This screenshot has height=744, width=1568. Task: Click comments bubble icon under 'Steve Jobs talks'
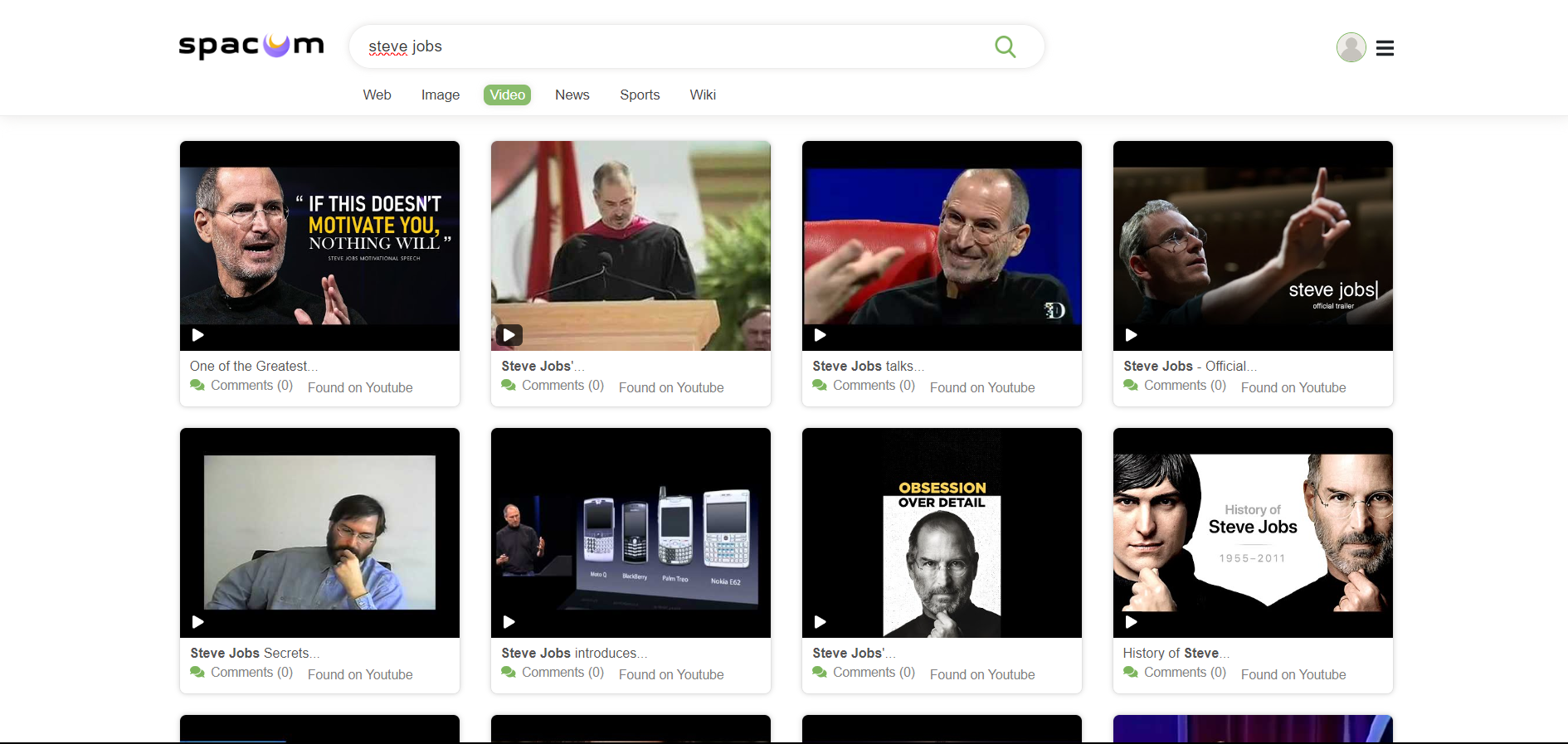(820, 385)
